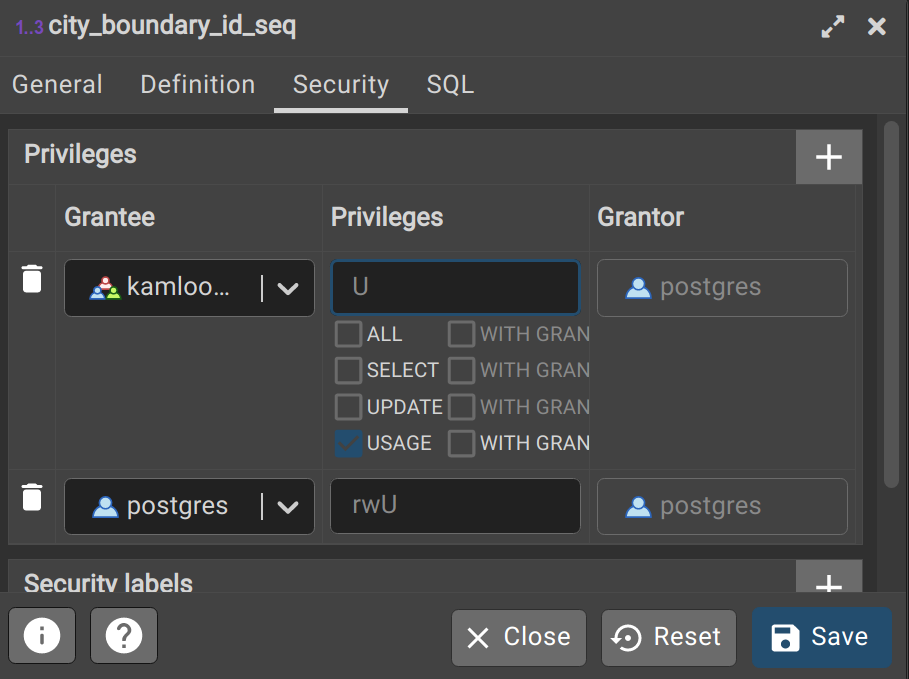
Task: Save the sequence changes
Action: pos(821,638)
